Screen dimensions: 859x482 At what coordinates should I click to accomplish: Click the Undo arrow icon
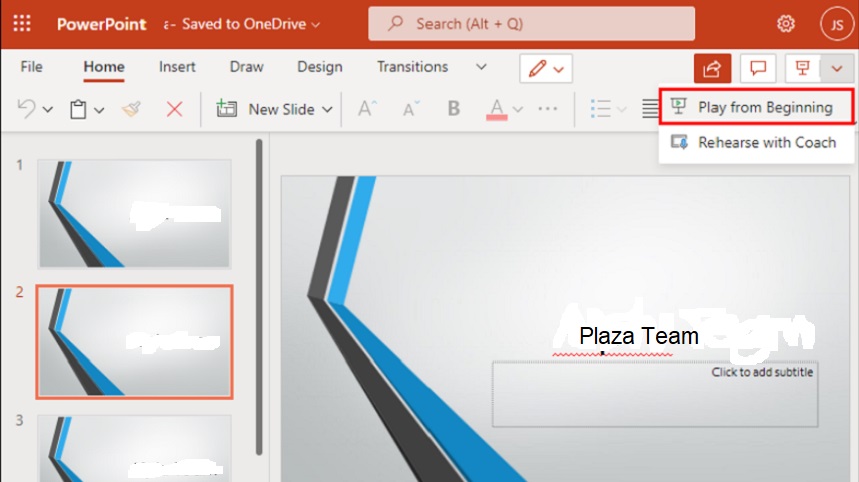pyautogui.click(x=26, y=109)
